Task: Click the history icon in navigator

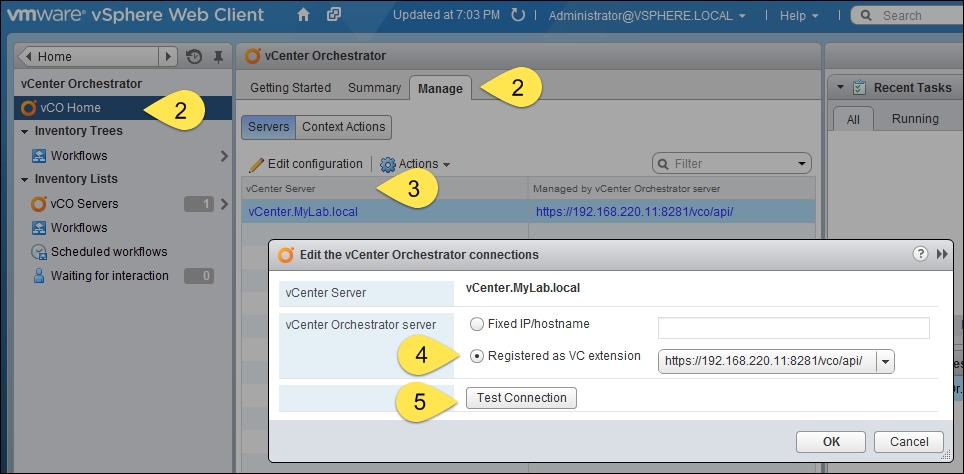Action: [194, 57]
